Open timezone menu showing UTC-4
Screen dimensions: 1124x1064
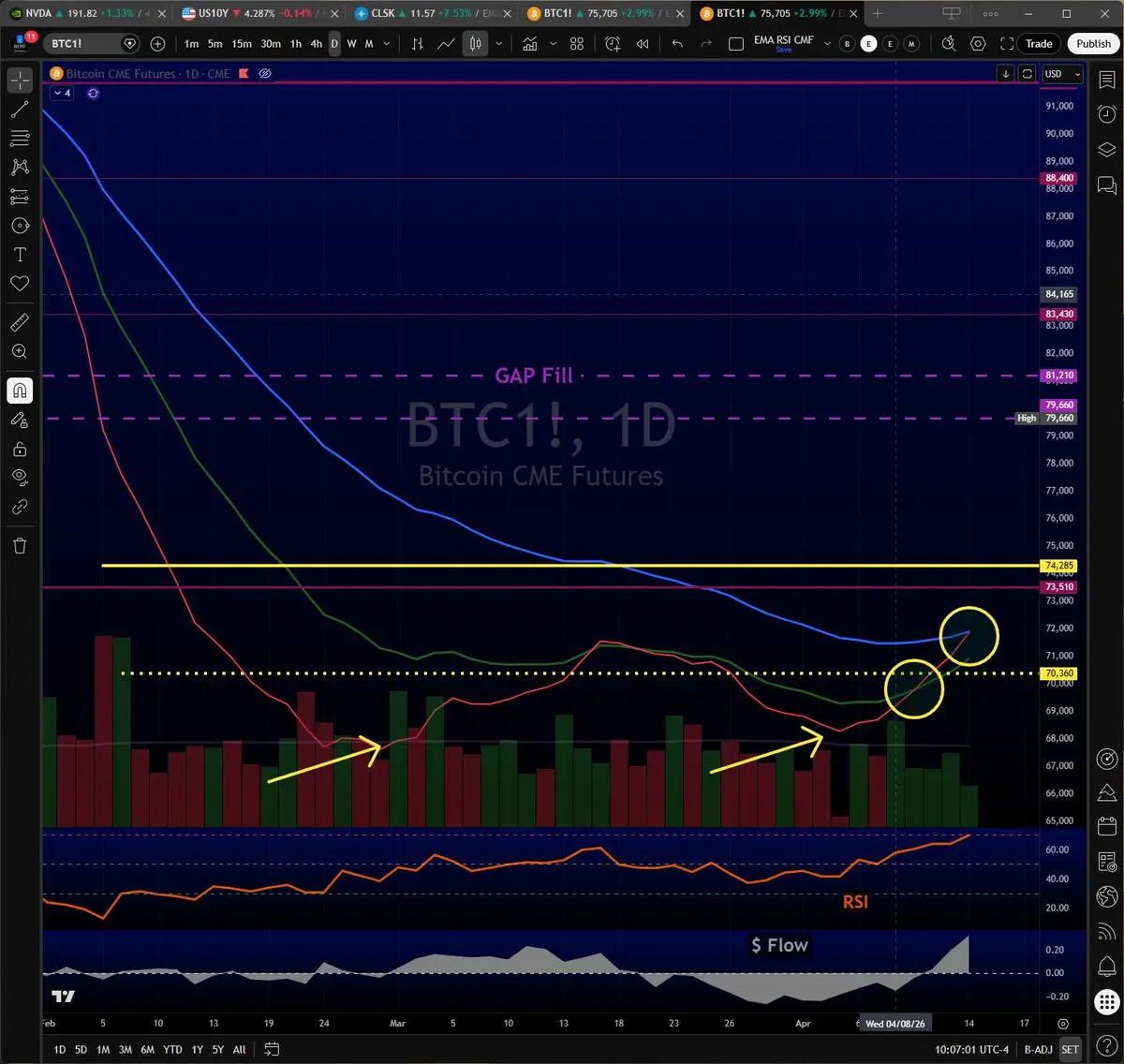point(972,1049)
